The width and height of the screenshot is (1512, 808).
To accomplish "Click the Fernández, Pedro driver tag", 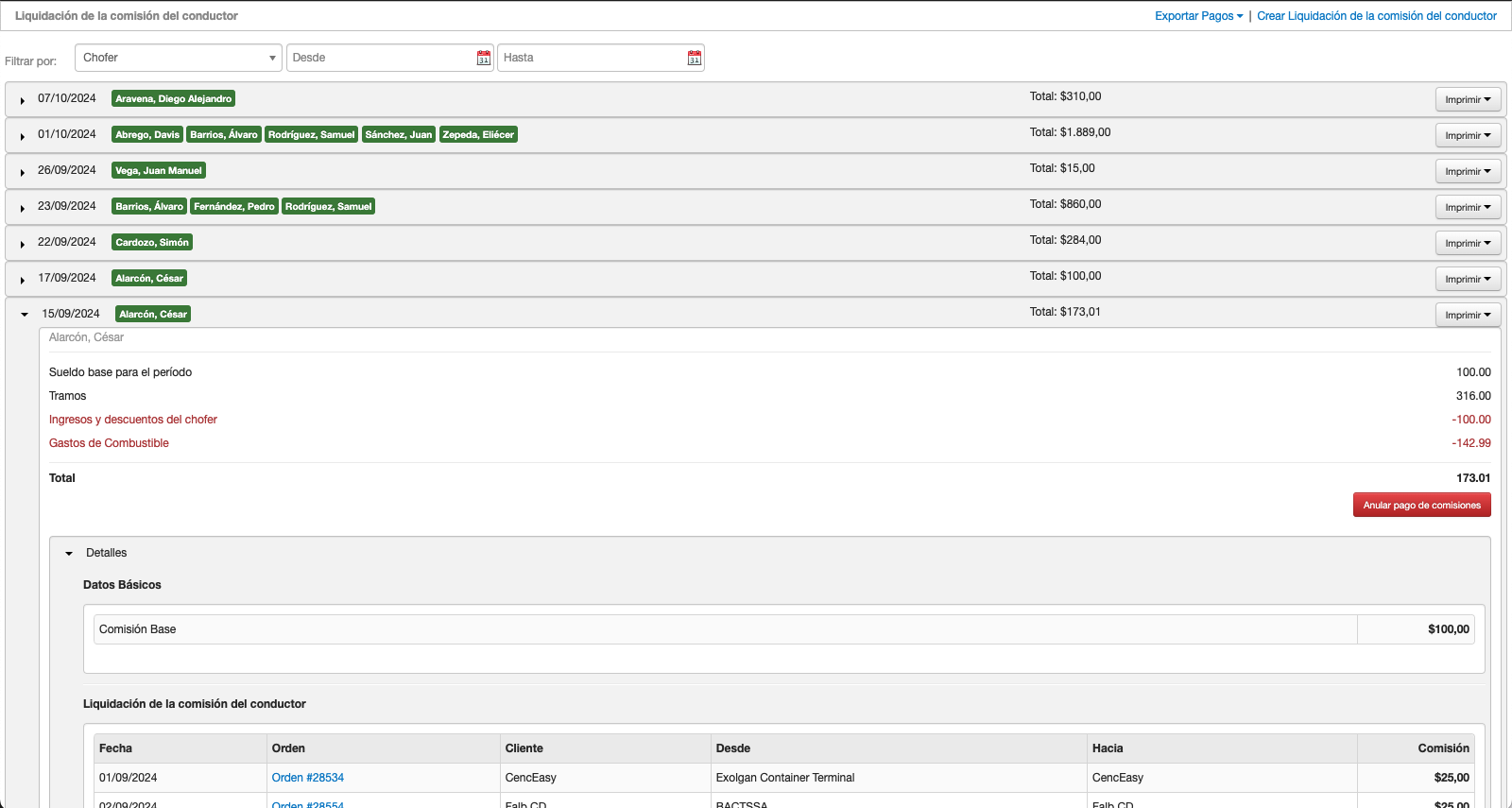I will point(233,207).
